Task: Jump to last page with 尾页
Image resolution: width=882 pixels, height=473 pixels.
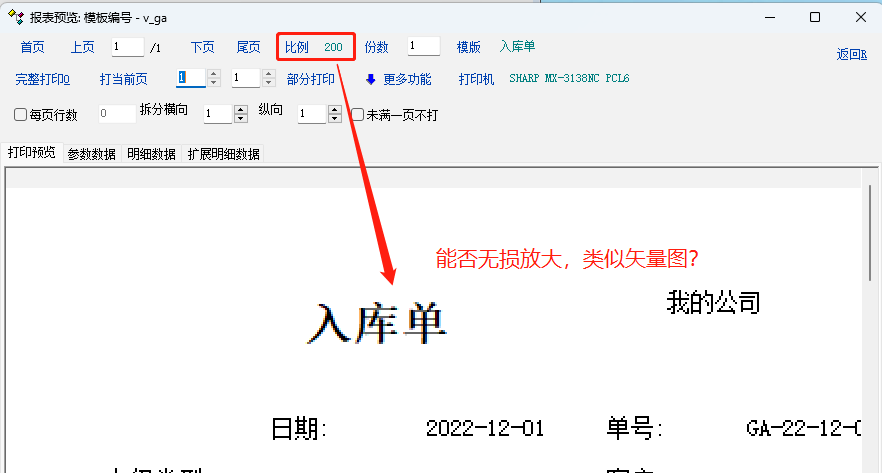Action: (248, 47)
